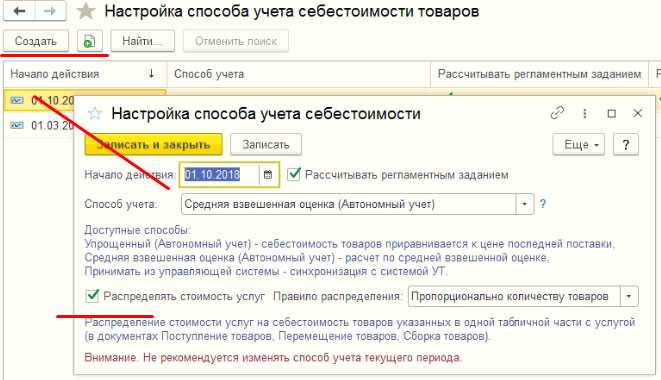
Task: Open help with ? button
Action: point(626,145)
